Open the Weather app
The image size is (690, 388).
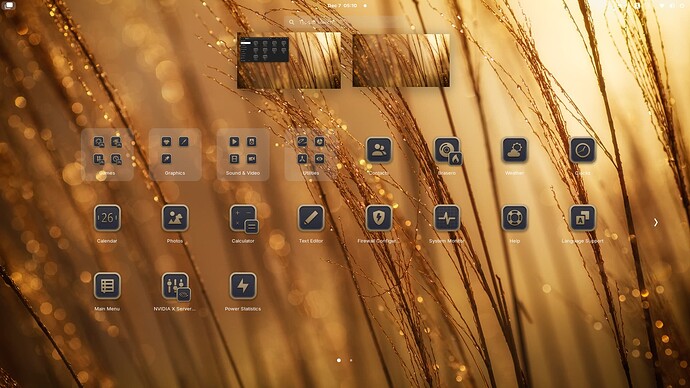click(514, 150)
